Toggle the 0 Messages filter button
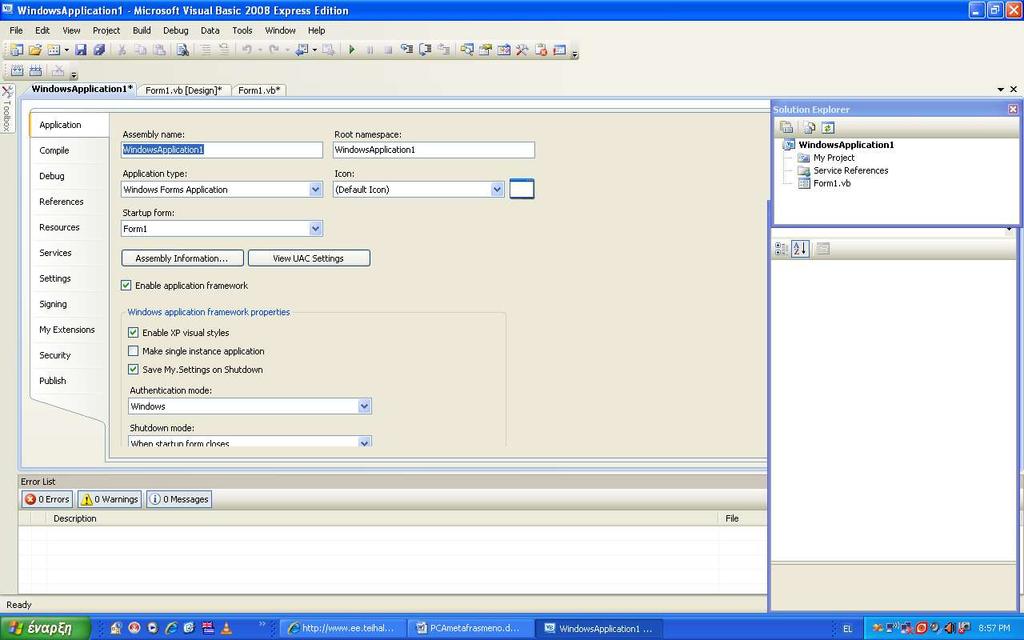Viewport: 1024px width, 640px height. (x=179, y=499)
